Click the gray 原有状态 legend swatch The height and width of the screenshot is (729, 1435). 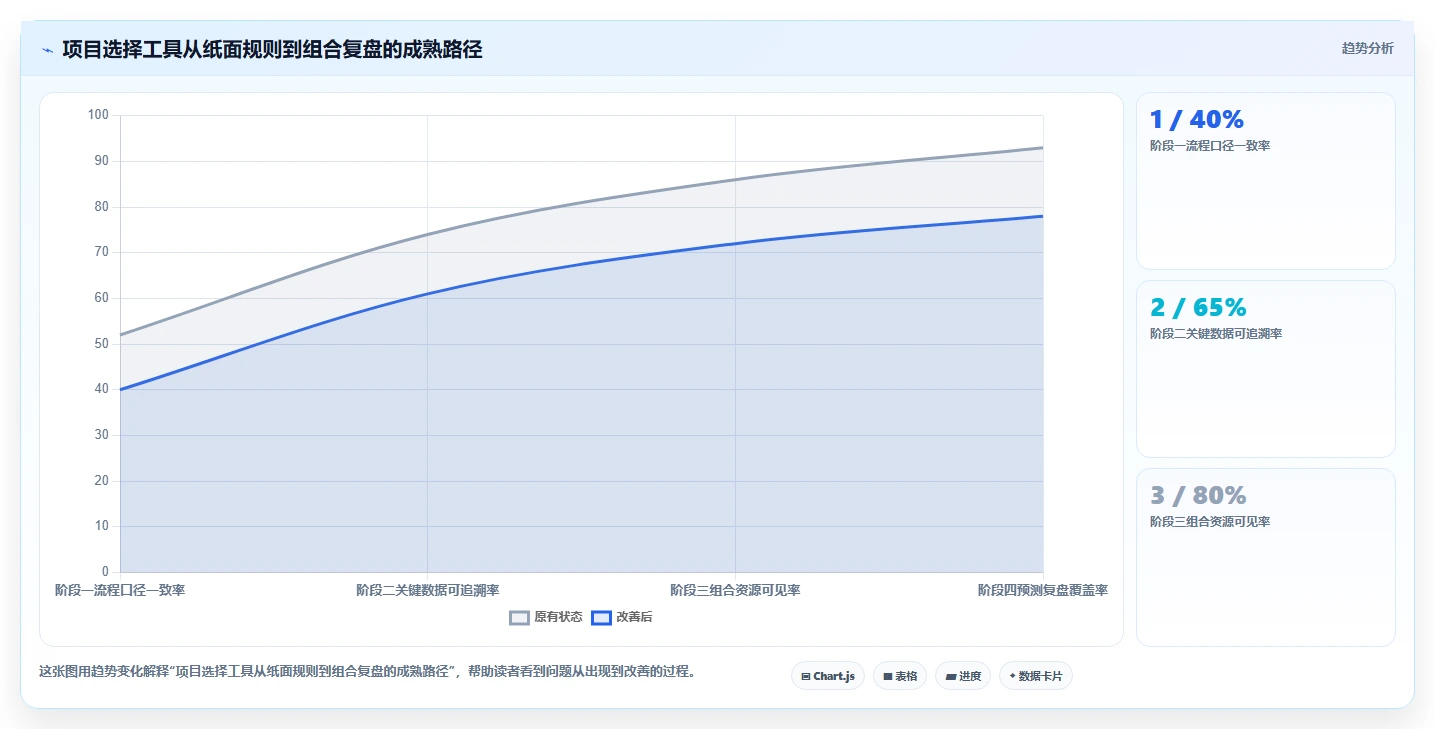point(519,617)
